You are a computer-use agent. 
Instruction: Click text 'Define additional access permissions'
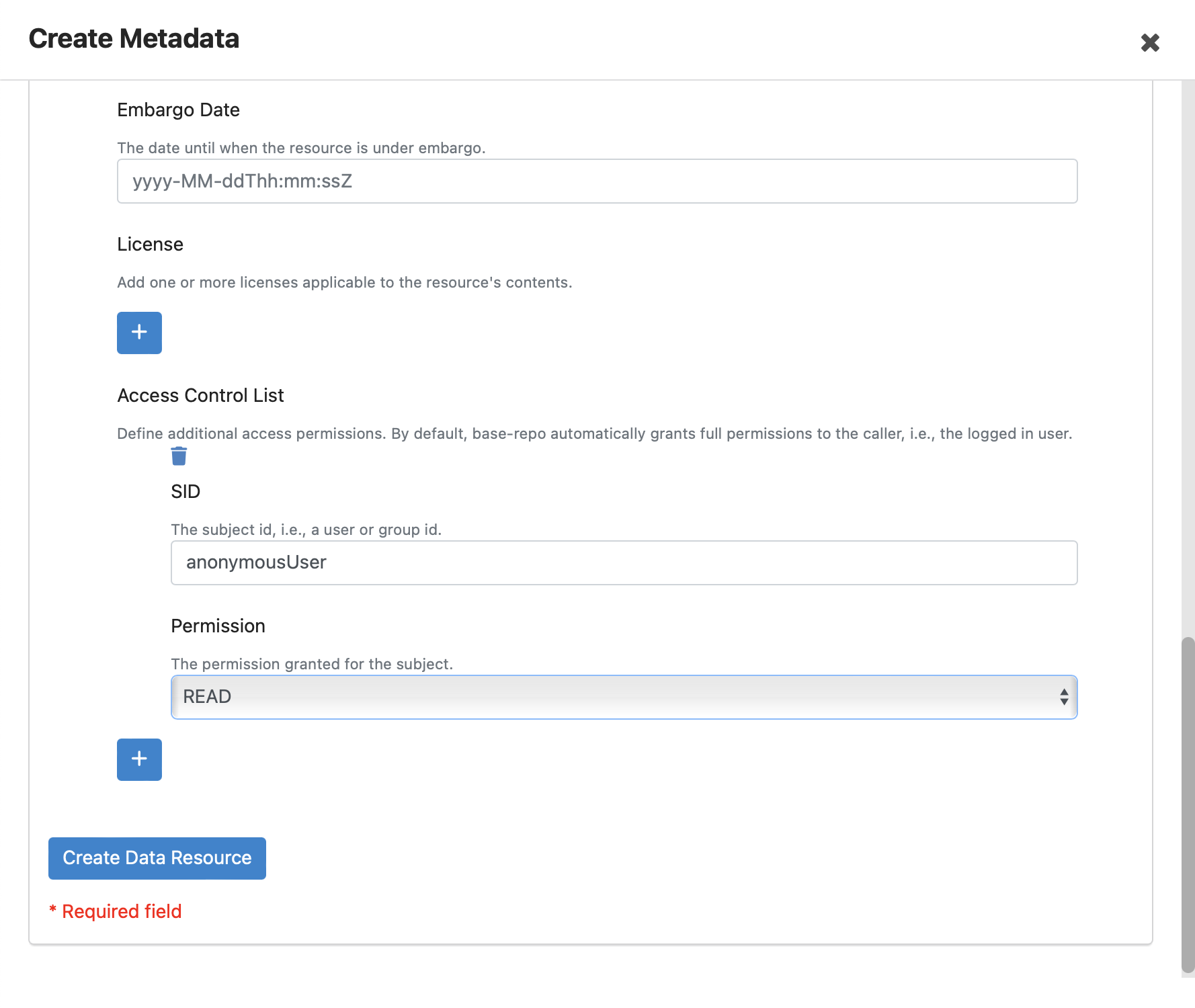(x=251, y=433)
